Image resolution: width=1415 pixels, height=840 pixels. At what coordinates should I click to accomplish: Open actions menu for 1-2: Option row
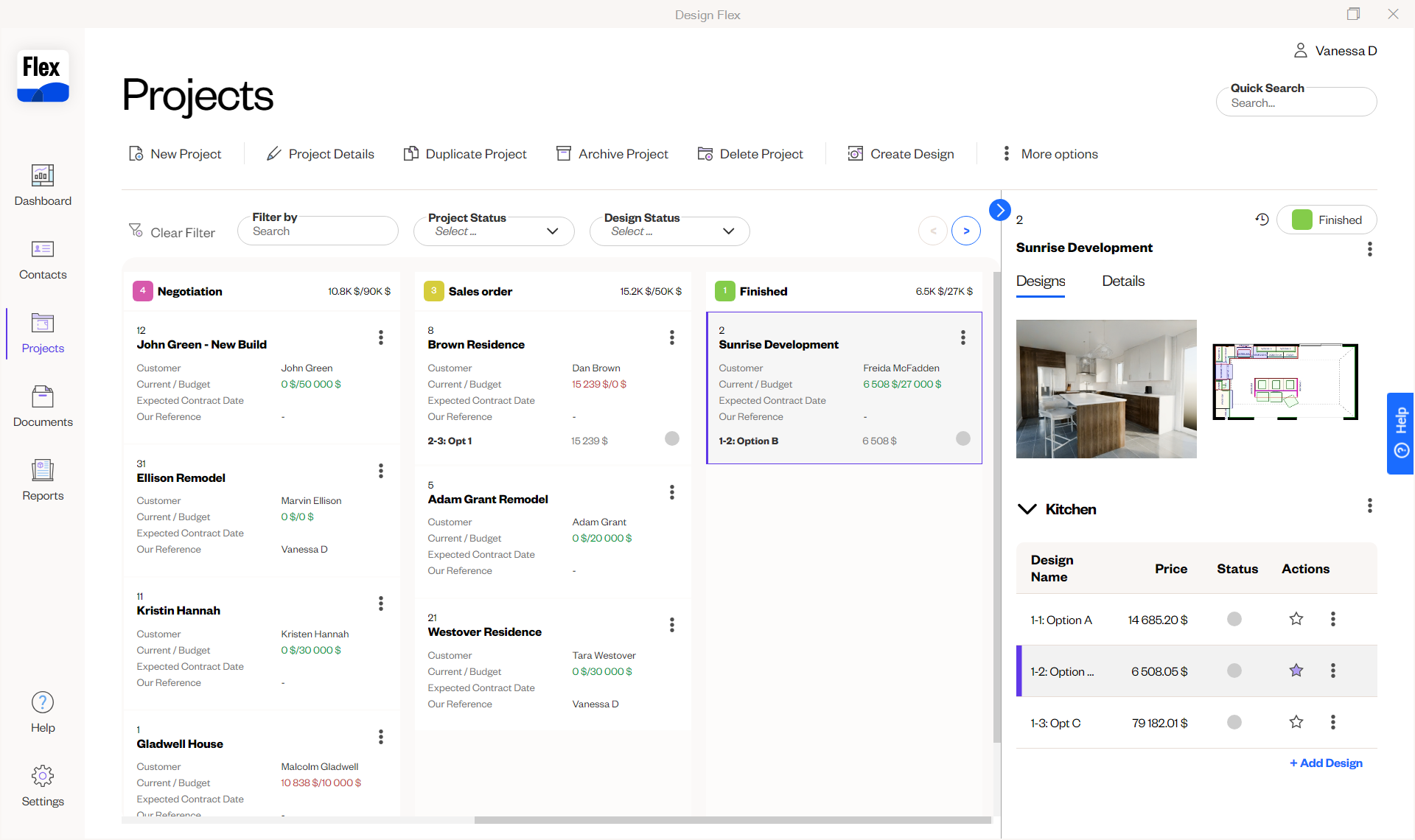tap(1333, 671)
